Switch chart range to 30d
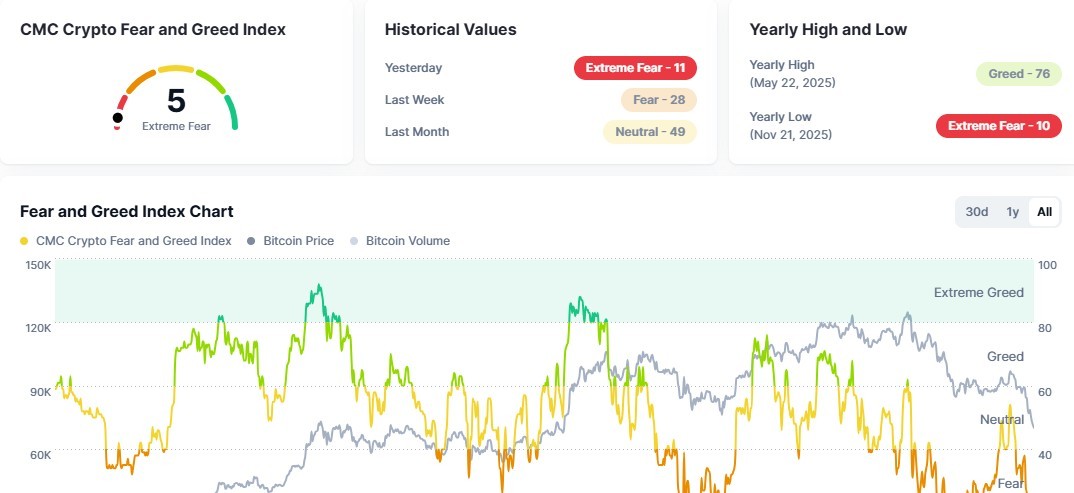1074x493 pixels. pos(977,212)
